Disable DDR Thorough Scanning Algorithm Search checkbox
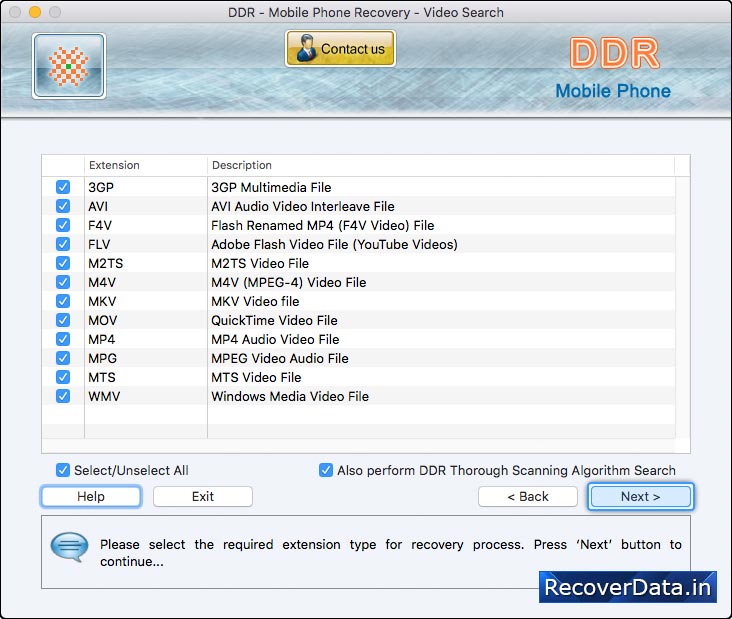 tap(326, 470)
